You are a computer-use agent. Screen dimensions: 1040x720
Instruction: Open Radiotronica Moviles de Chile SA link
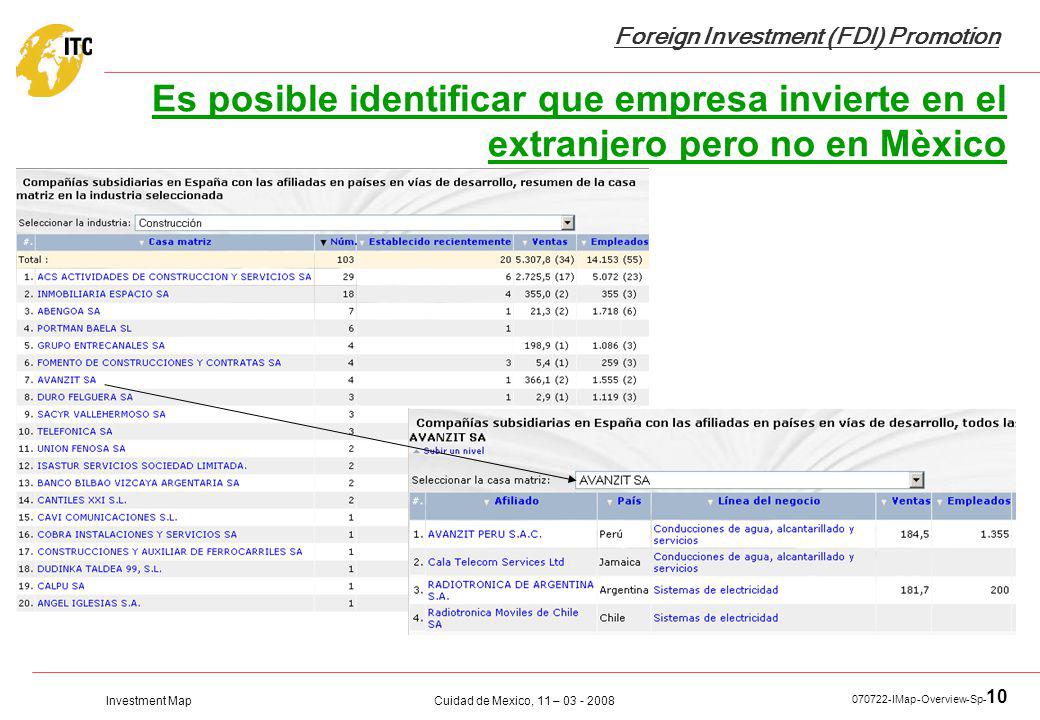coord(503,619)
